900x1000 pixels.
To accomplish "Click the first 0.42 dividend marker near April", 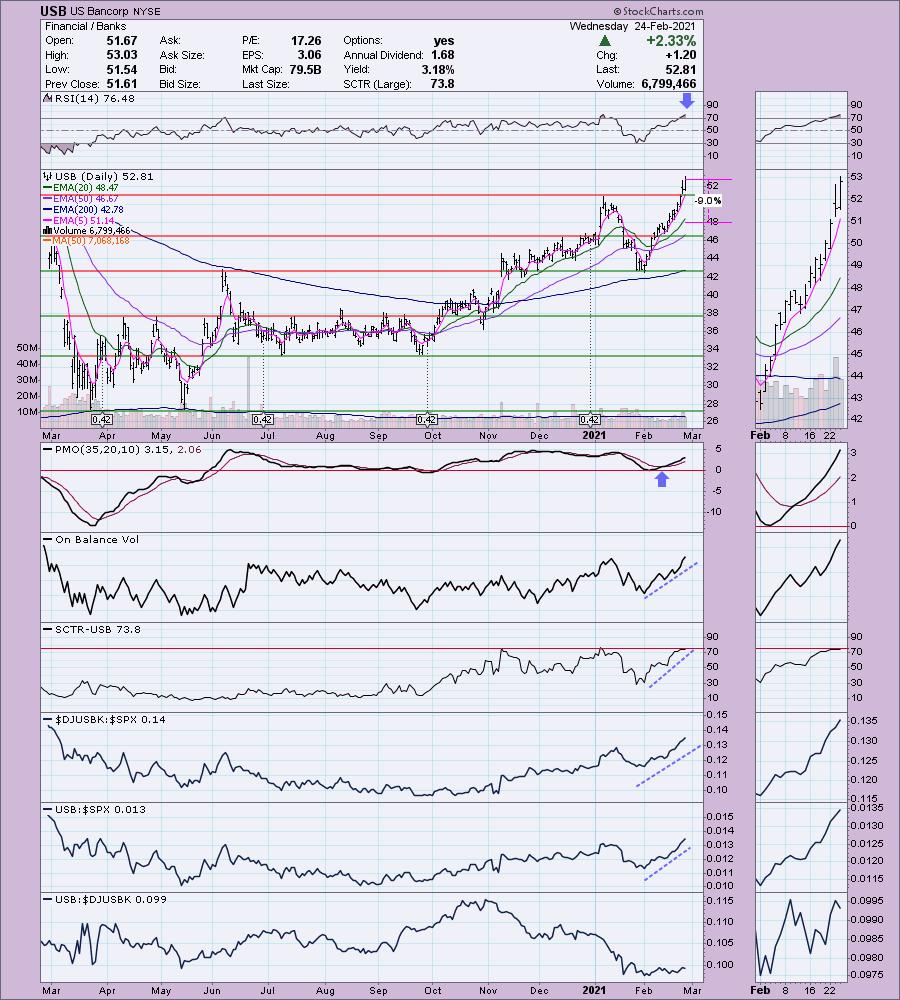I will [101, 420].
